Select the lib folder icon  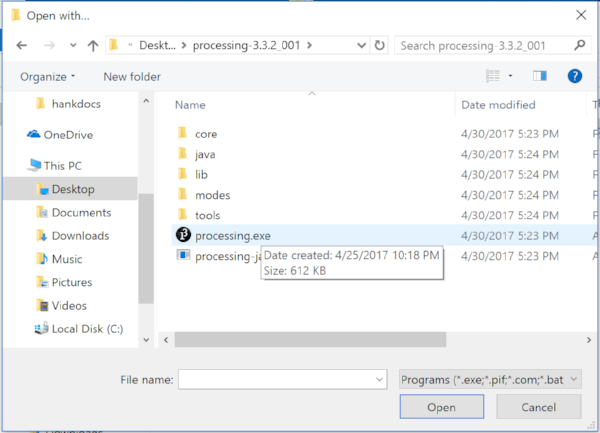183,174
